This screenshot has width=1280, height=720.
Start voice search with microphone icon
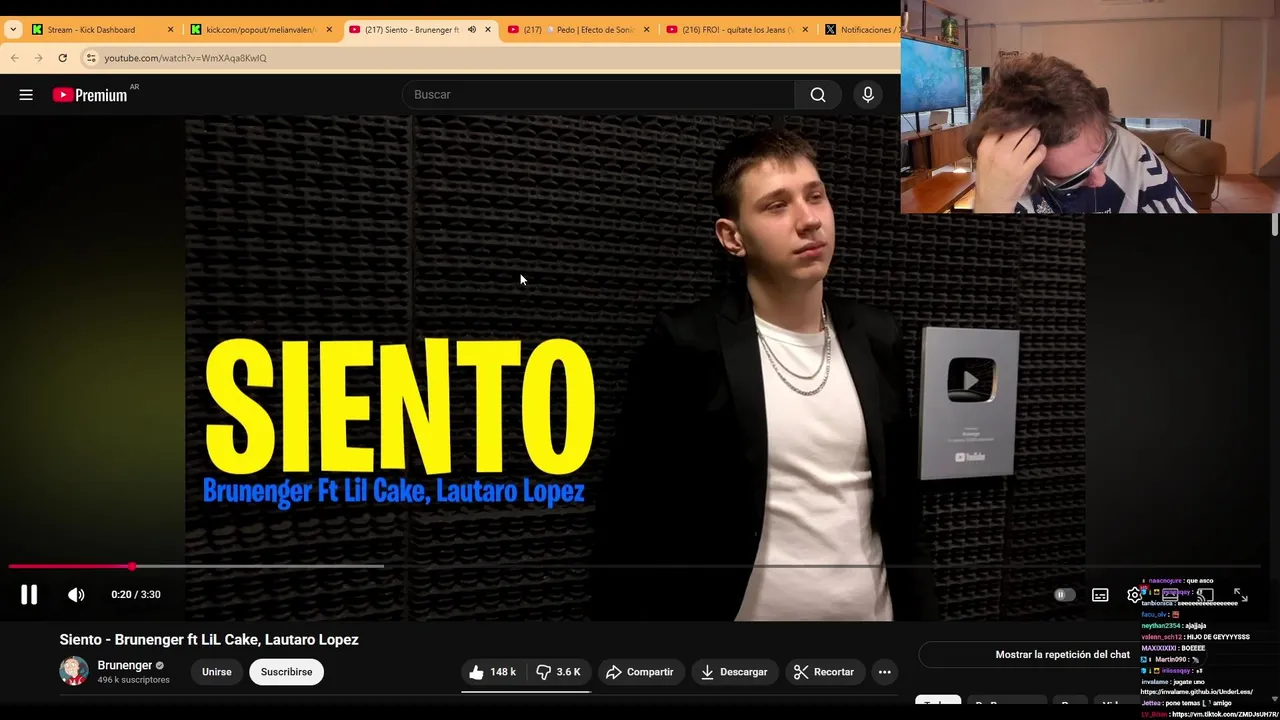coord(868,95)
